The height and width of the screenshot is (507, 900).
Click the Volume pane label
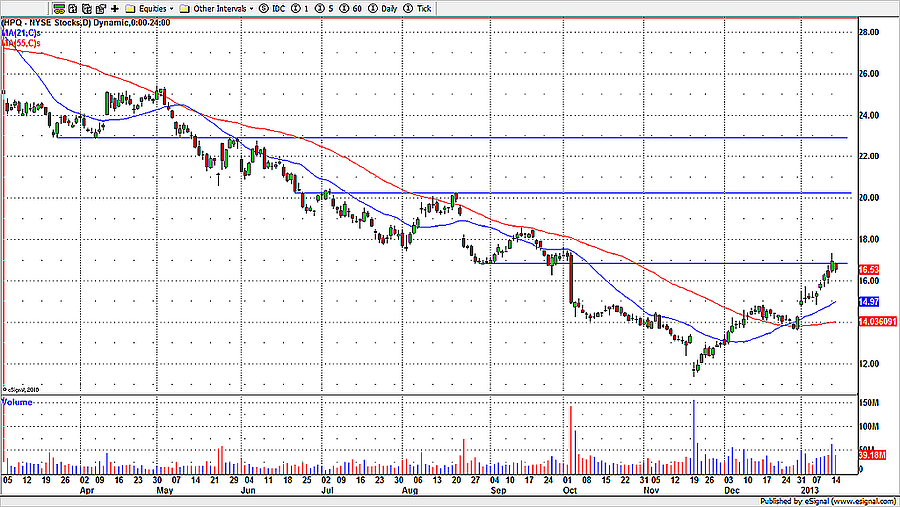click(17, 402)
